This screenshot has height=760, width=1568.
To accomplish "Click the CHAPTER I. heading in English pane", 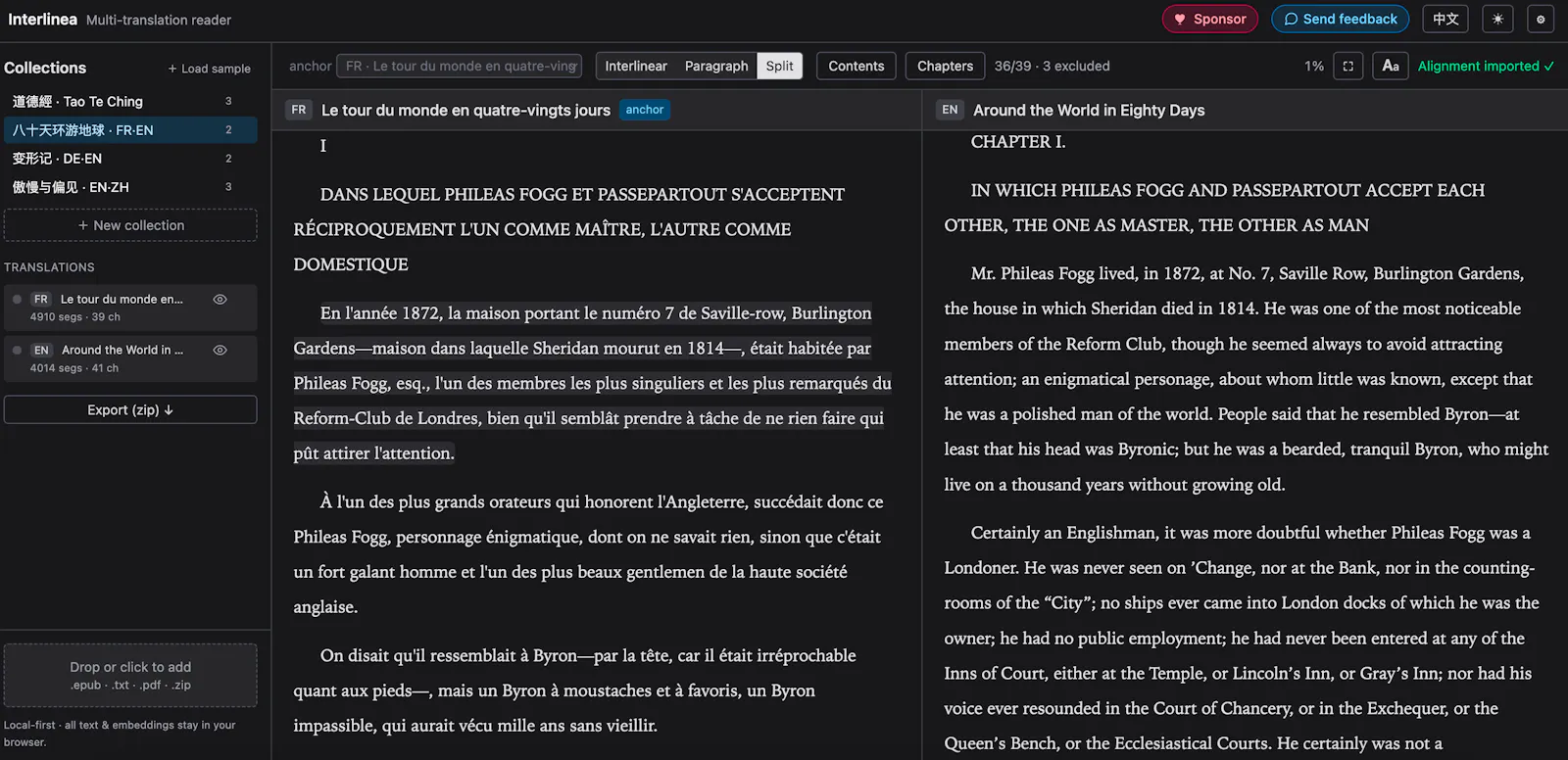I will pos(1018,142).
